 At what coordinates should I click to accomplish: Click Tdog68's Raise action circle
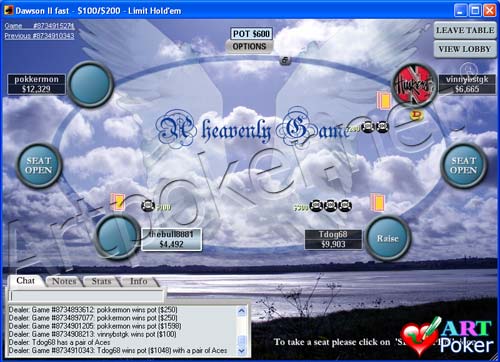point(388,238)
